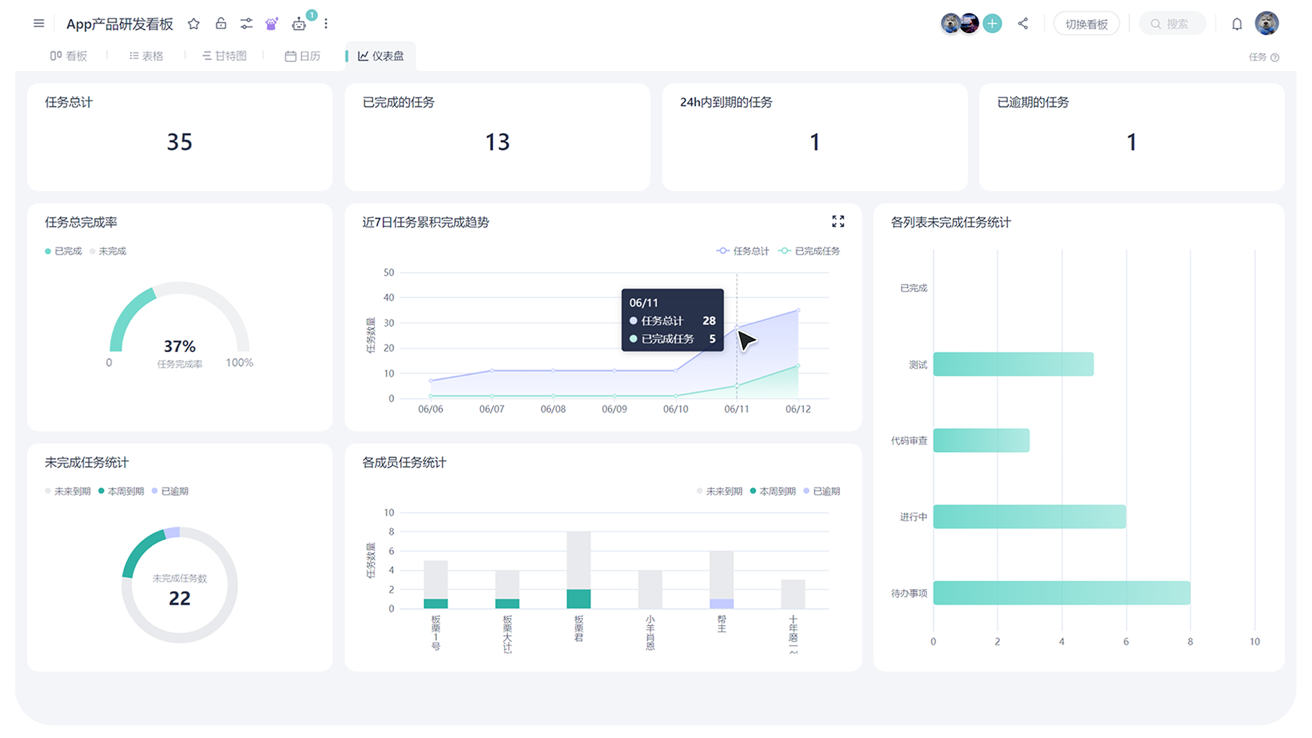
Task: Click the 近7日任务累积完成趋势 heading
Action: pos(426,222)
